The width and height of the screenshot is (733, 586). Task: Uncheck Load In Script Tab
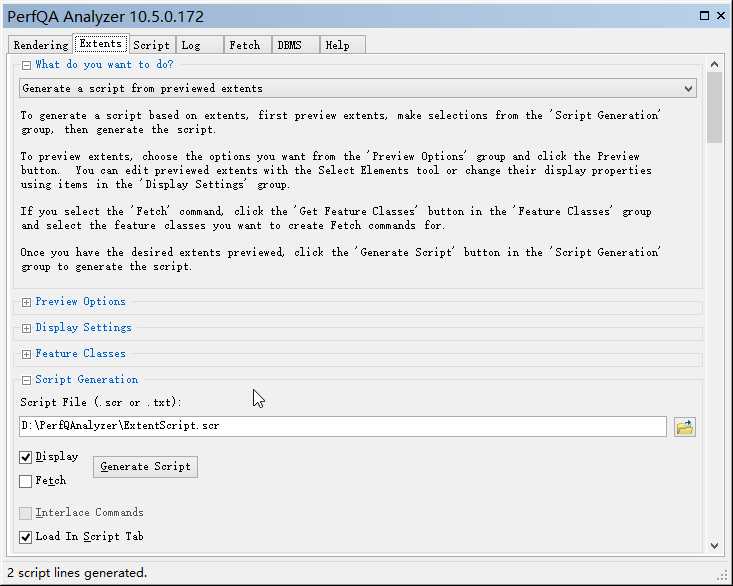click(x=26, y=537)
